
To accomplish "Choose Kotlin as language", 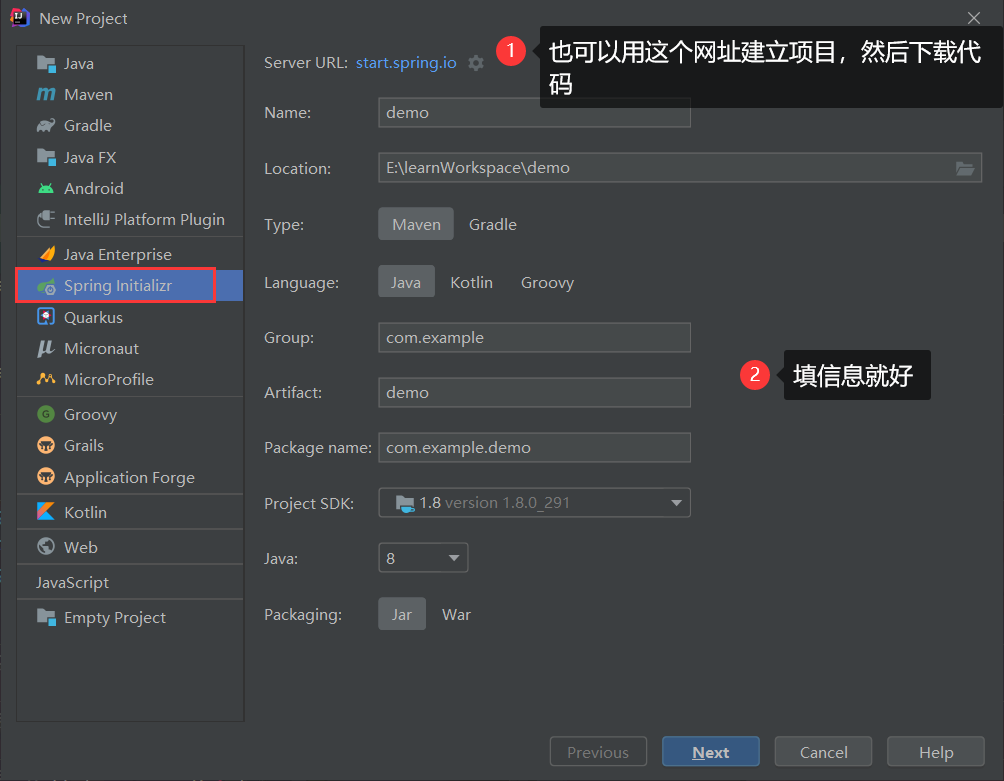I will 471,282.
